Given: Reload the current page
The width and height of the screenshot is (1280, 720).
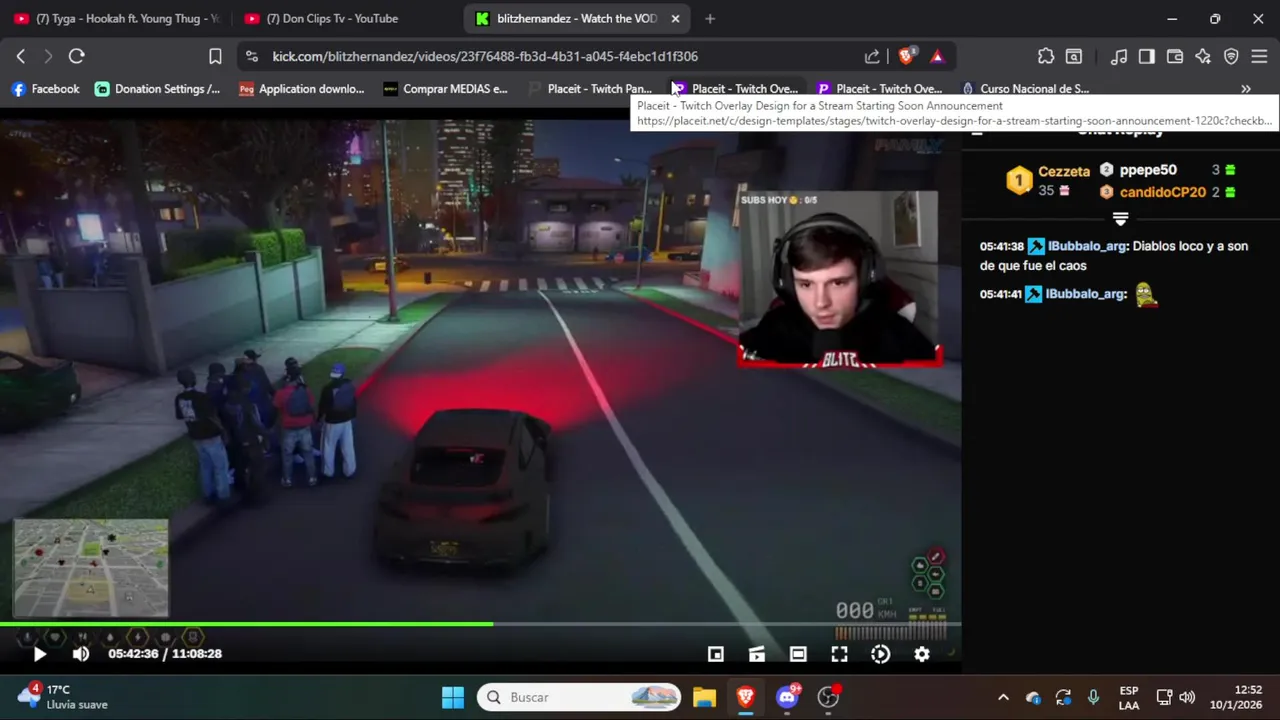Looking at the screenshot, I should click(x=76, y=56).
